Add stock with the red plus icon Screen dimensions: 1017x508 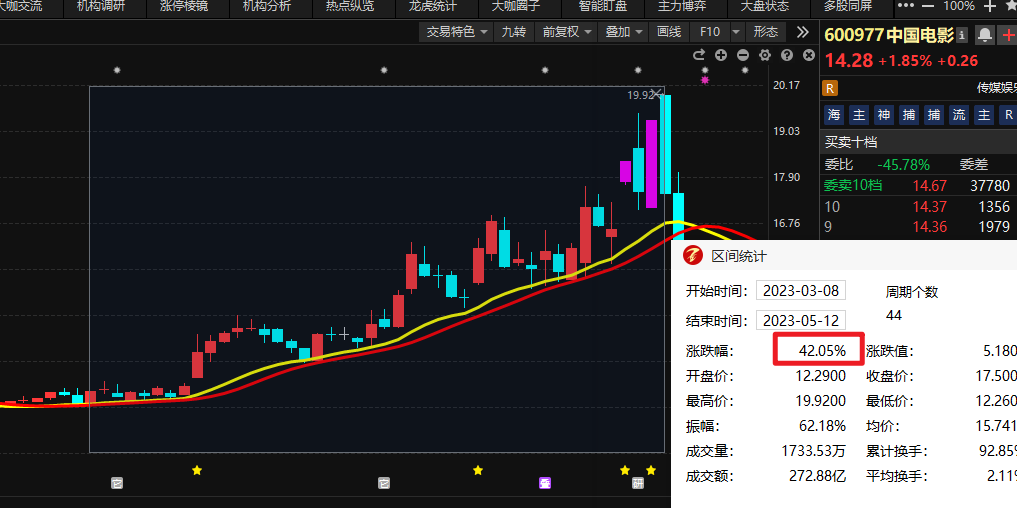(x=1008, y=35)
